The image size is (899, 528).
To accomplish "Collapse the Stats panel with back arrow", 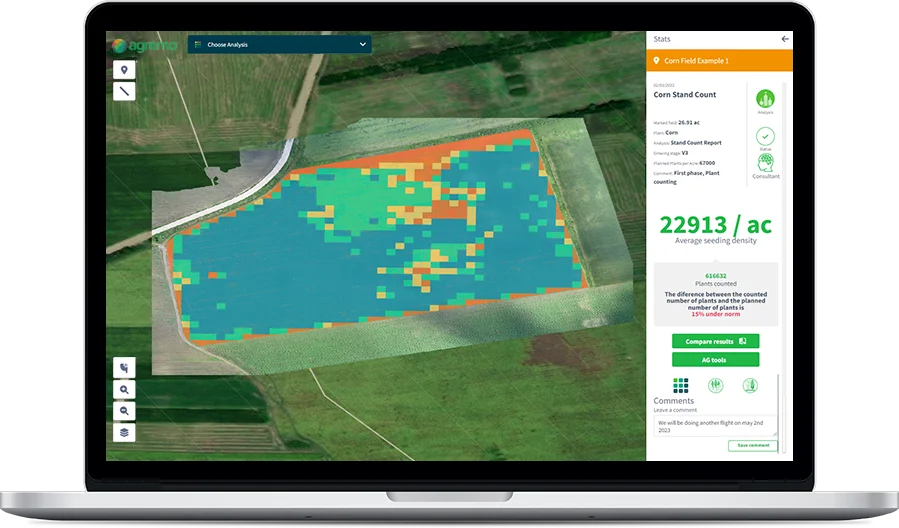I will (x=784, y=39).
